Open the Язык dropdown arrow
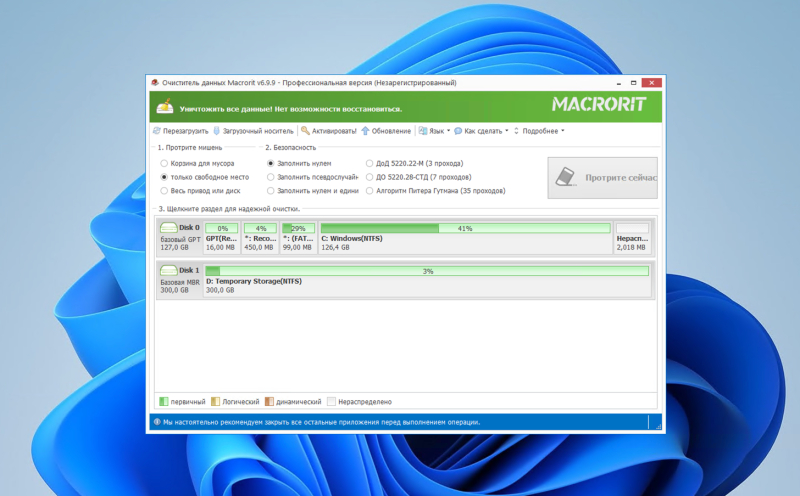The image size is (800, 496). pyautogui.click(x=448, y=131)
